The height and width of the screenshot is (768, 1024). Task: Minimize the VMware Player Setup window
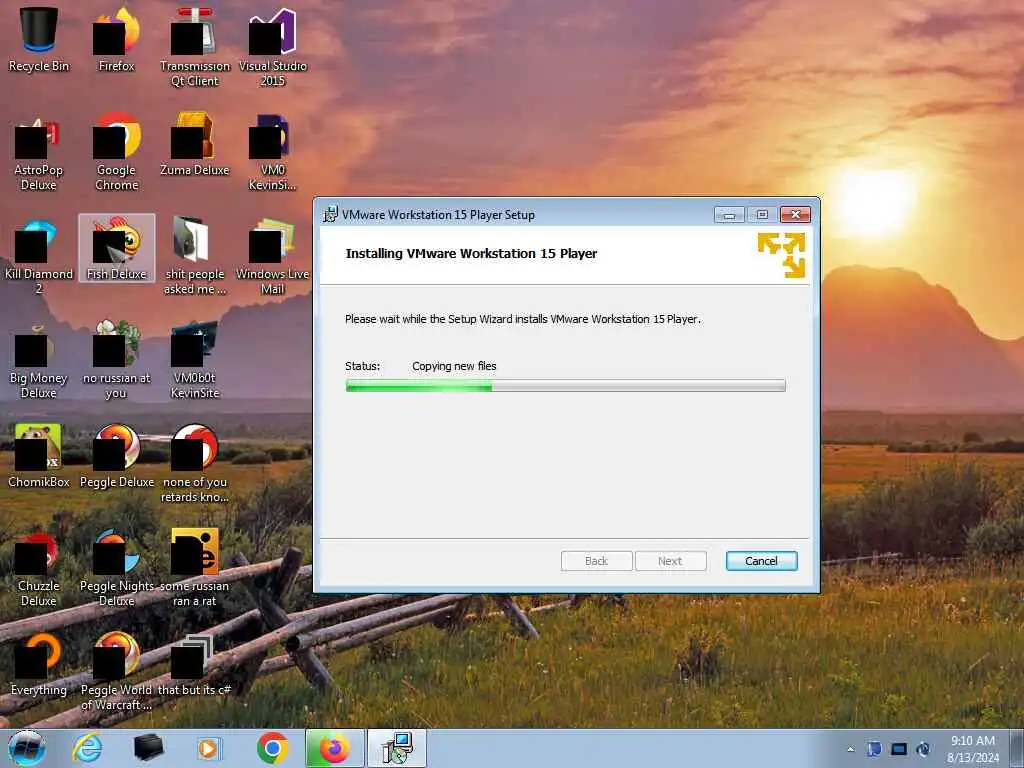729,214
